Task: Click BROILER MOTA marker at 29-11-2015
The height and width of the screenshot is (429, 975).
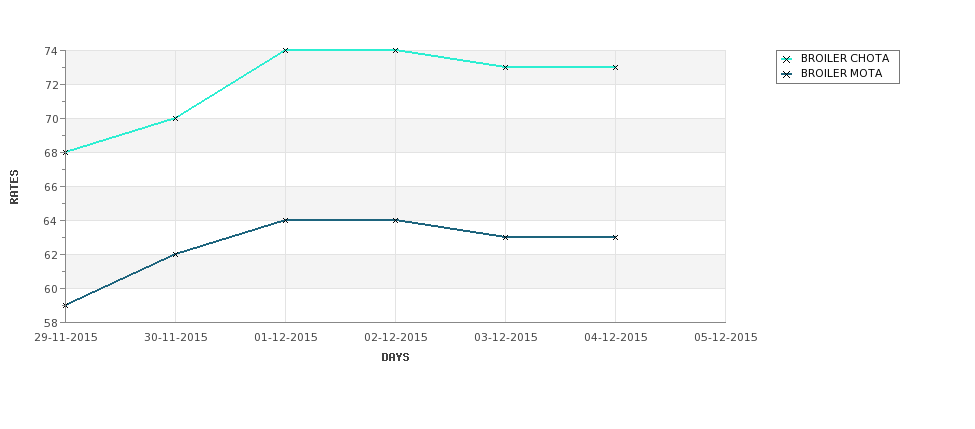Action: coord(65,305)
